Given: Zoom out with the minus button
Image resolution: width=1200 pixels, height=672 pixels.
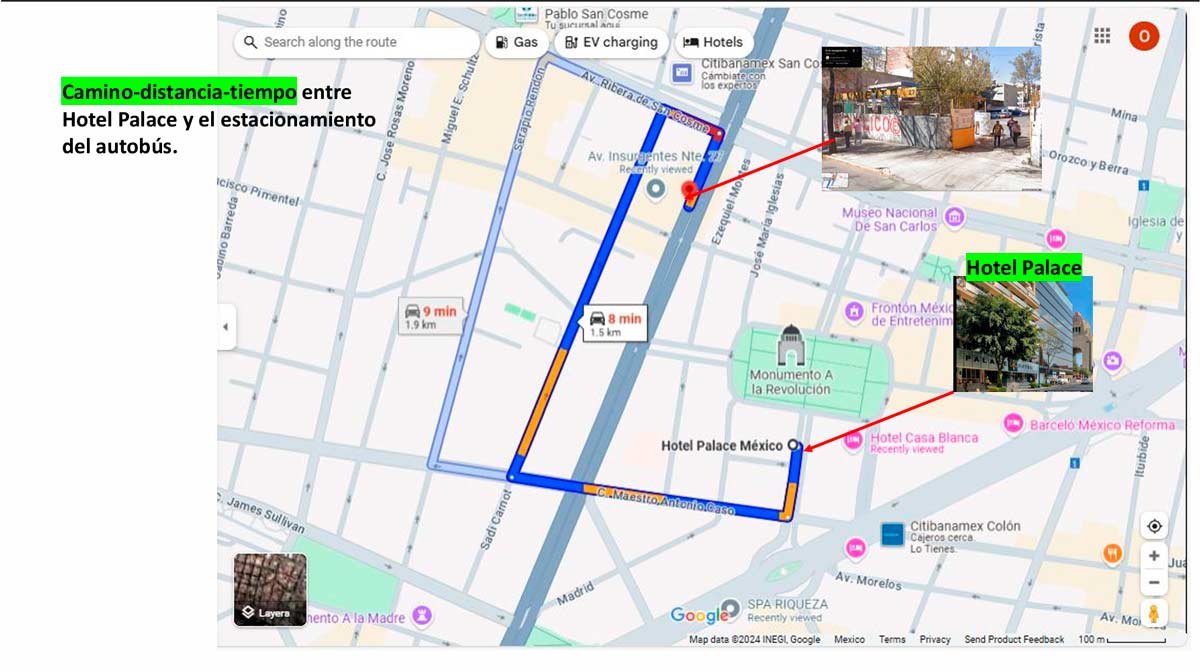Looking at the screenshot, I should pos(1154,582).
